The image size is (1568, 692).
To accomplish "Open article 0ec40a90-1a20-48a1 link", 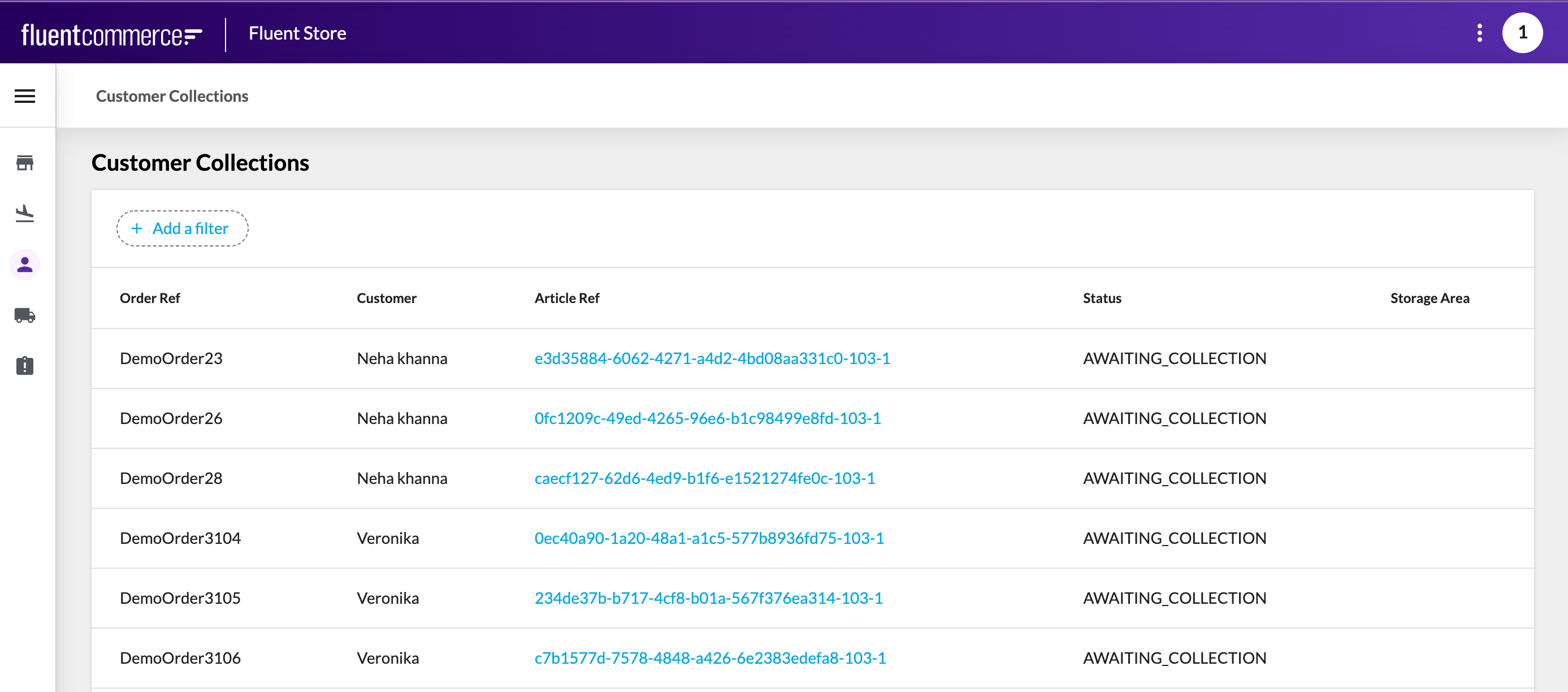I will [708, 538].
